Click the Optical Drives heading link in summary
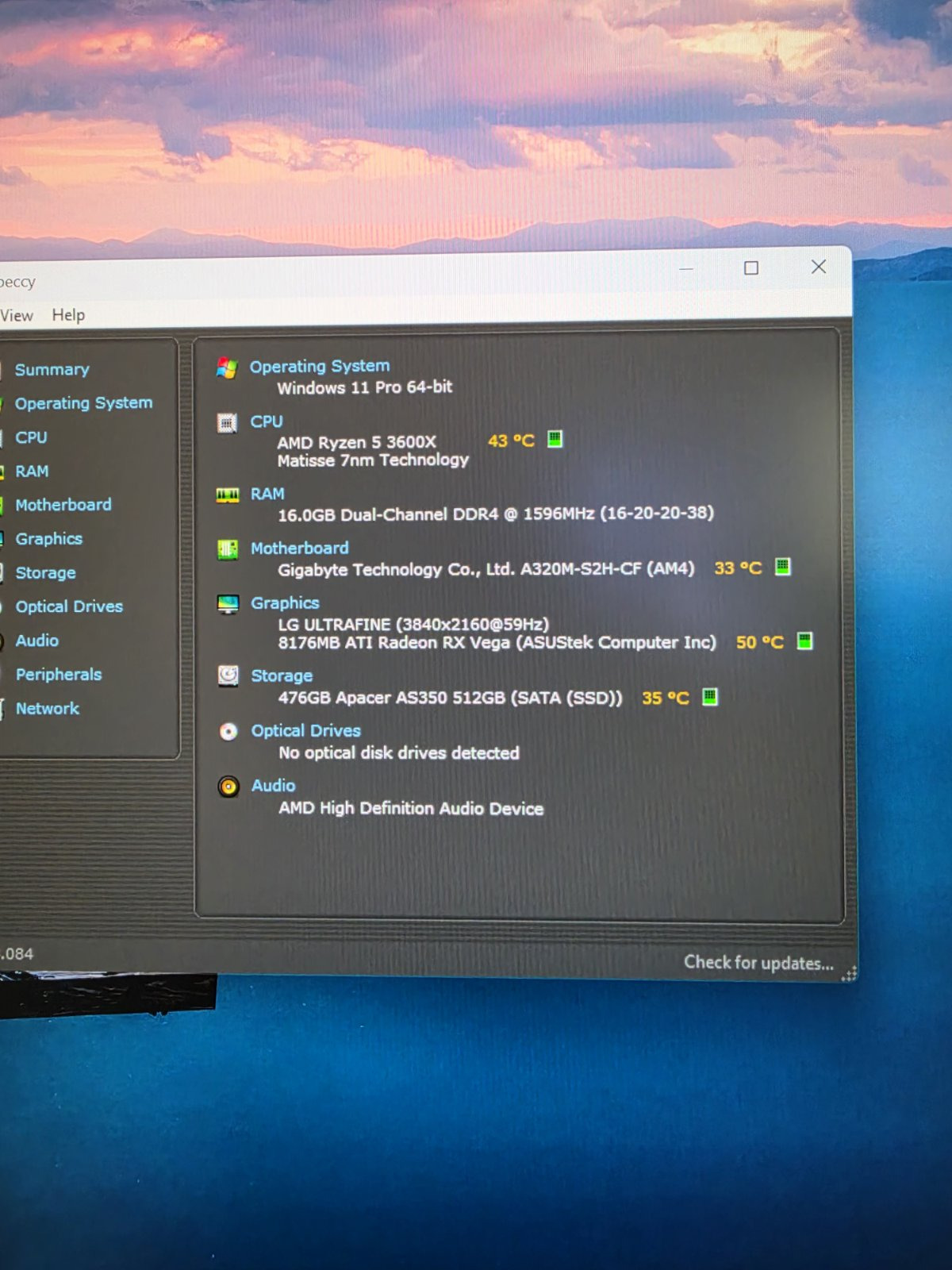 tap(306, 731)
